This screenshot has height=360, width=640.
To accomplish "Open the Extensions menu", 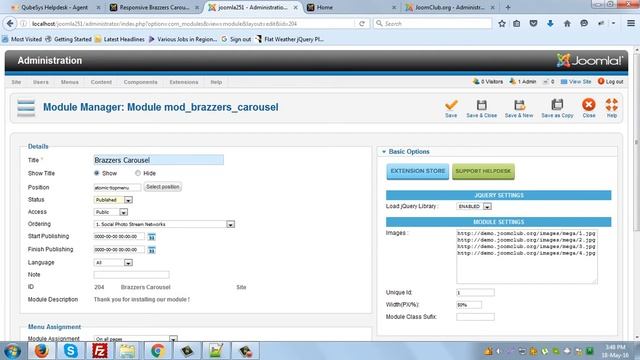I will click(184, 82).
